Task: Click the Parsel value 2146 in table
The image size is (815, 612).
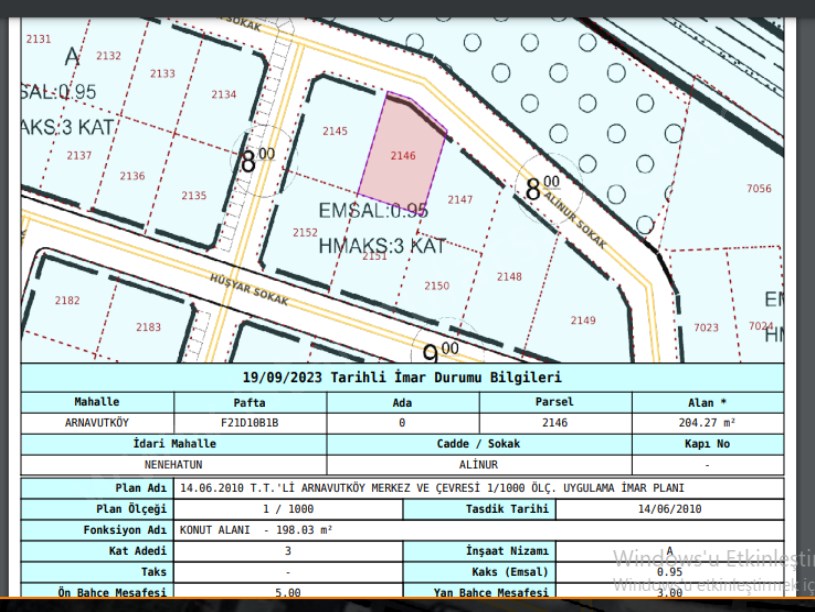Action: point(554,422)
